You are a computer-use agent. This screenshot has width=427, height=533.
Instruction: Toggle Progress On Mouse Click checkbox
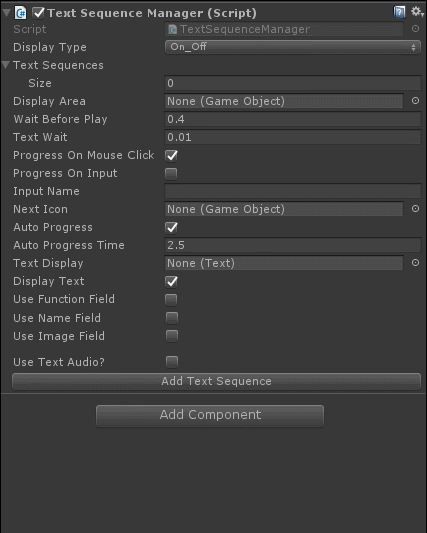[x=171, y=155]
